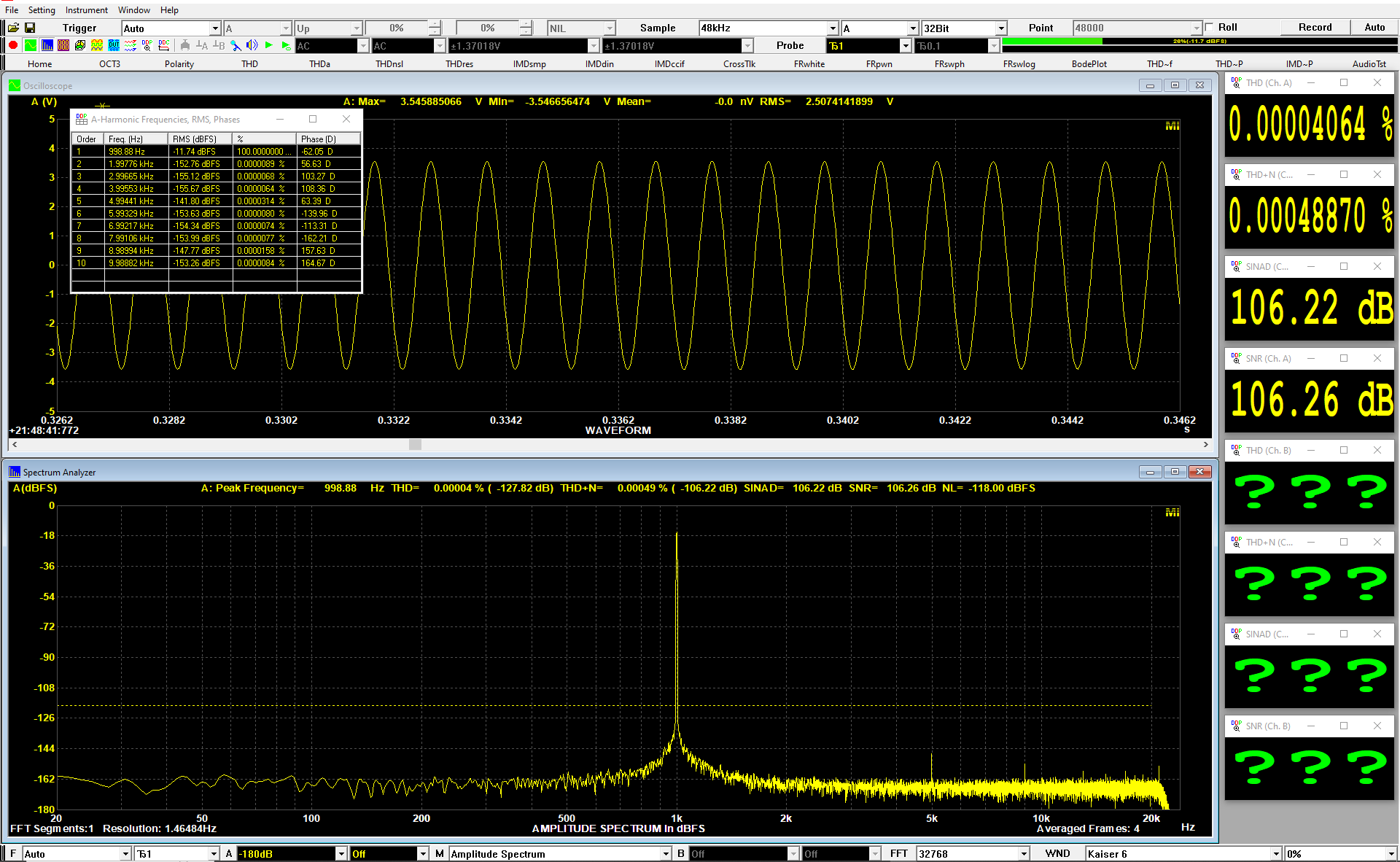The height and width of the screenshot is (862, 1400).
Task: Open the Trigger mode Auto dropdown
Action: [215, 28]
